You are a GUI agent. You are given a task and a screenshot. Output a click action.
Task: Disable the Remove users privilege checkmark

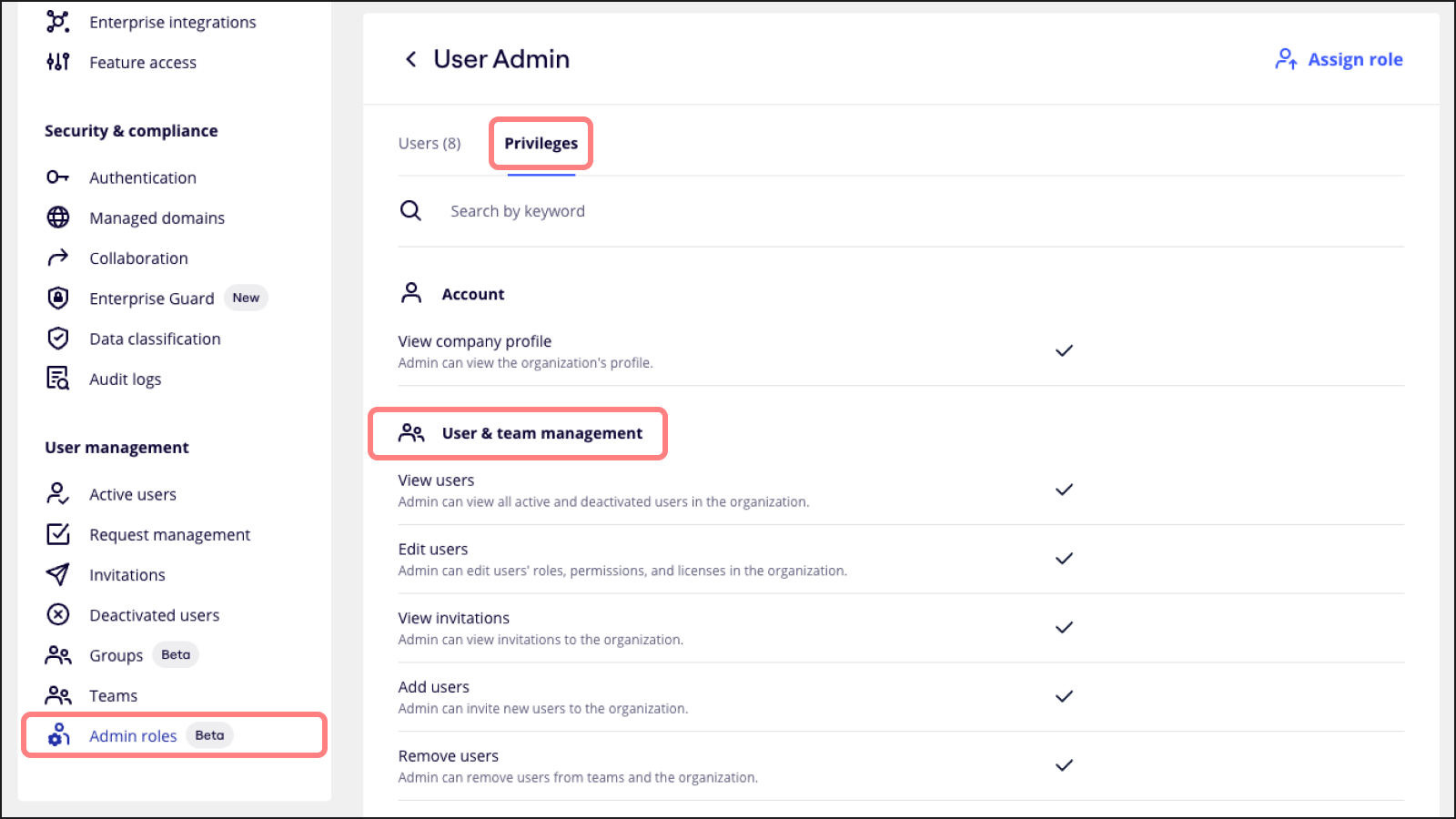(1064, 765)
